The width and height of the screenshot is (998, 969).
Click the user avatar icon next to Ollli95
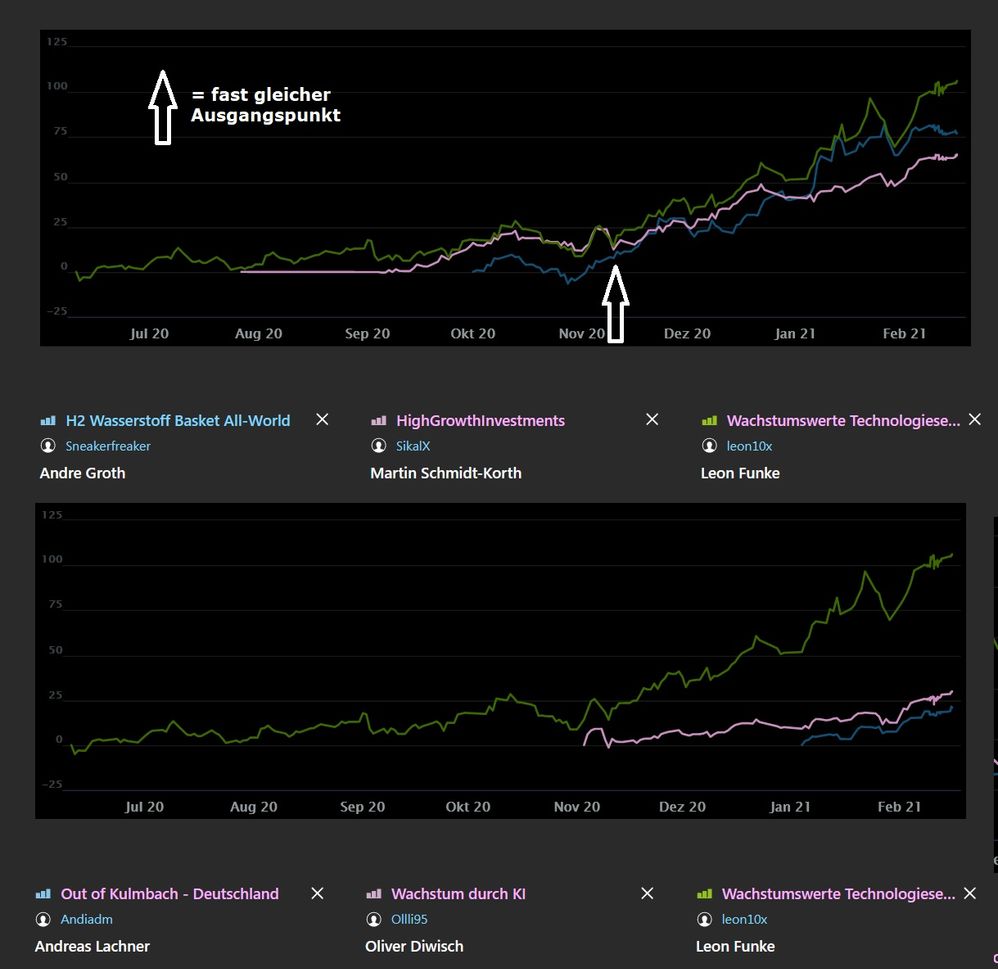coord(373,919)
